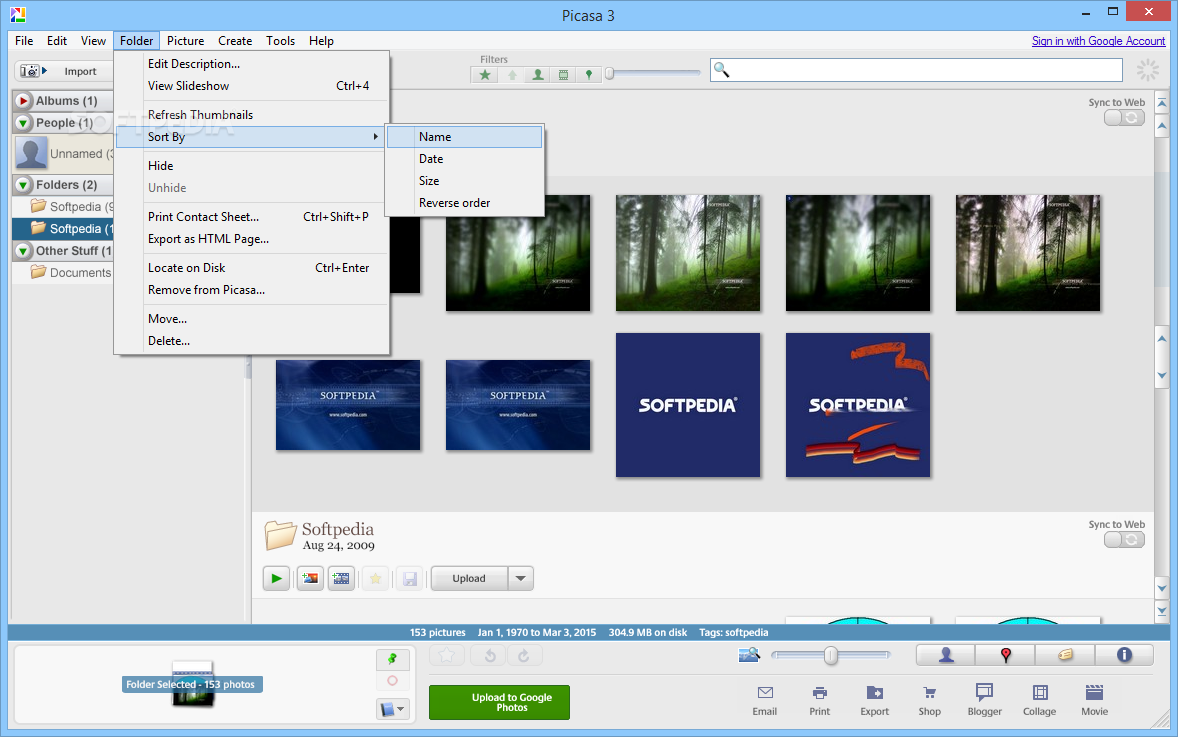This screenshot has height=737, width=1178.
Task: Toggle Sync to Web for Softpedia Aug 24 folder
Action: (1124, 540)
